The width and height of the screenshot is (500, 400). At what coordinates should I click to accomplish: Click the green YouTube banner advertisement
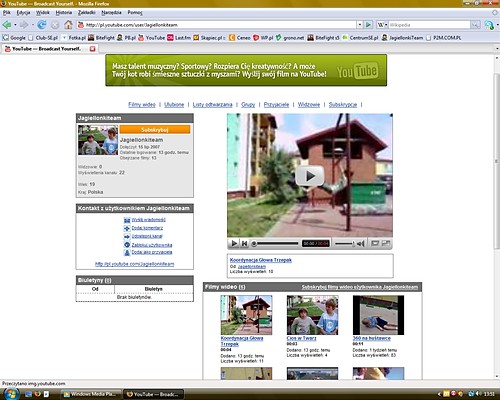click(246, 70)
